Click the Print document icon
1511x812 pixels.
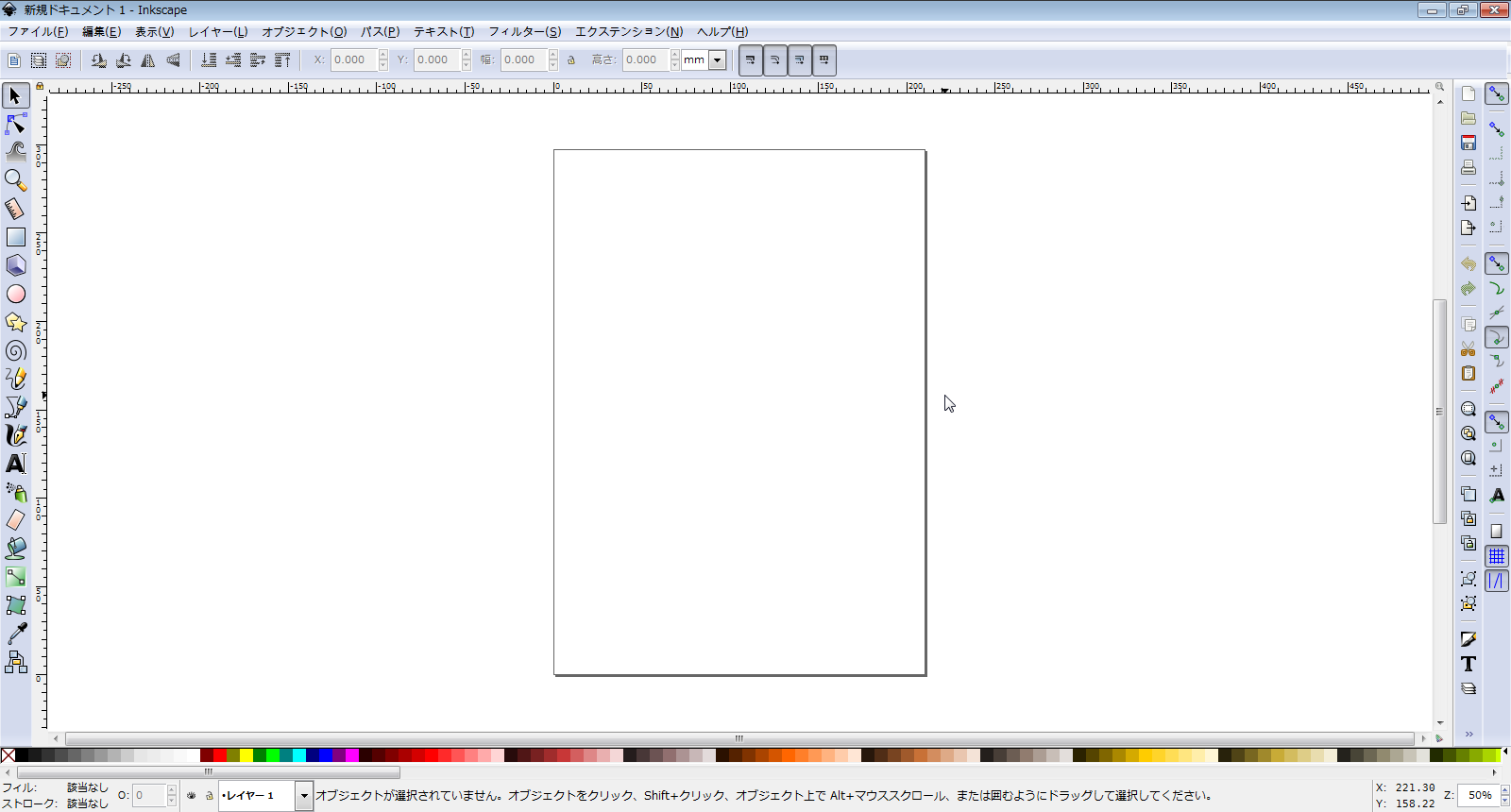pos(1469,167)
